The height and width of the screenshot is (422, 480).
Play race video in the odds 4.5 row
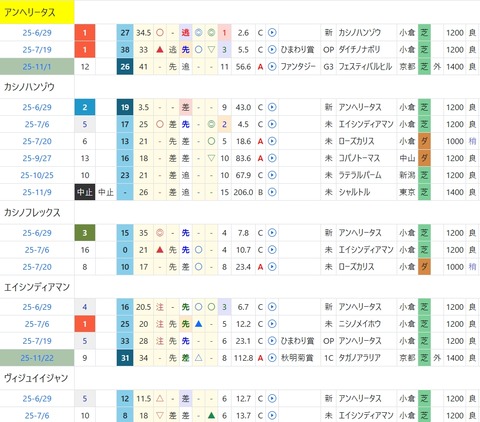(272, 124)
